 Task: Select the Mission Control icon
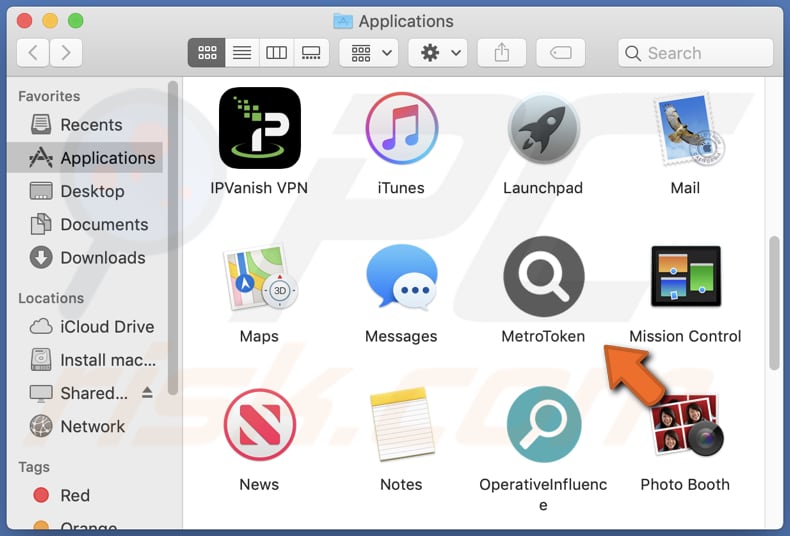686,276
